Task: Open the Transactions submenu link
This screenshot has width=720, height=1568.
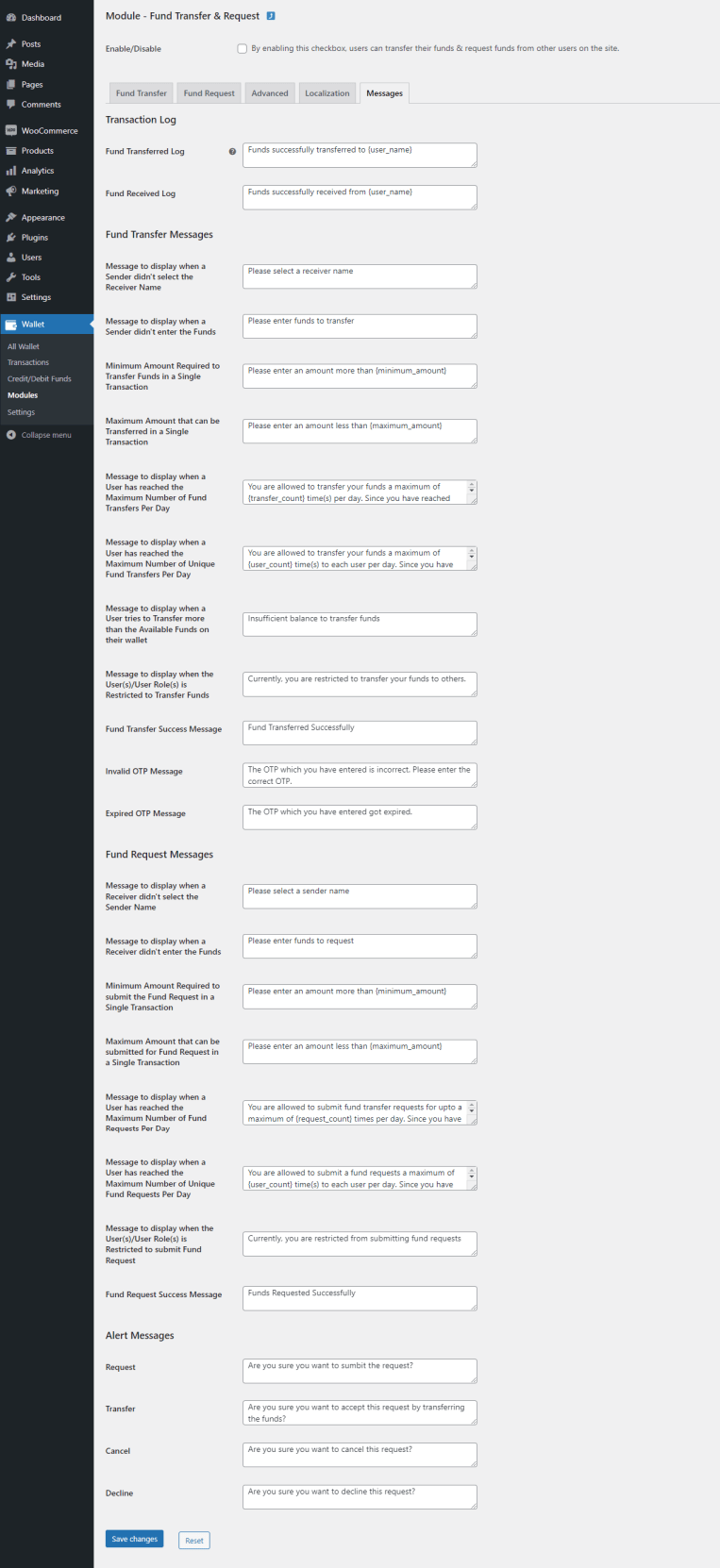Action: (x=28, y=362)
